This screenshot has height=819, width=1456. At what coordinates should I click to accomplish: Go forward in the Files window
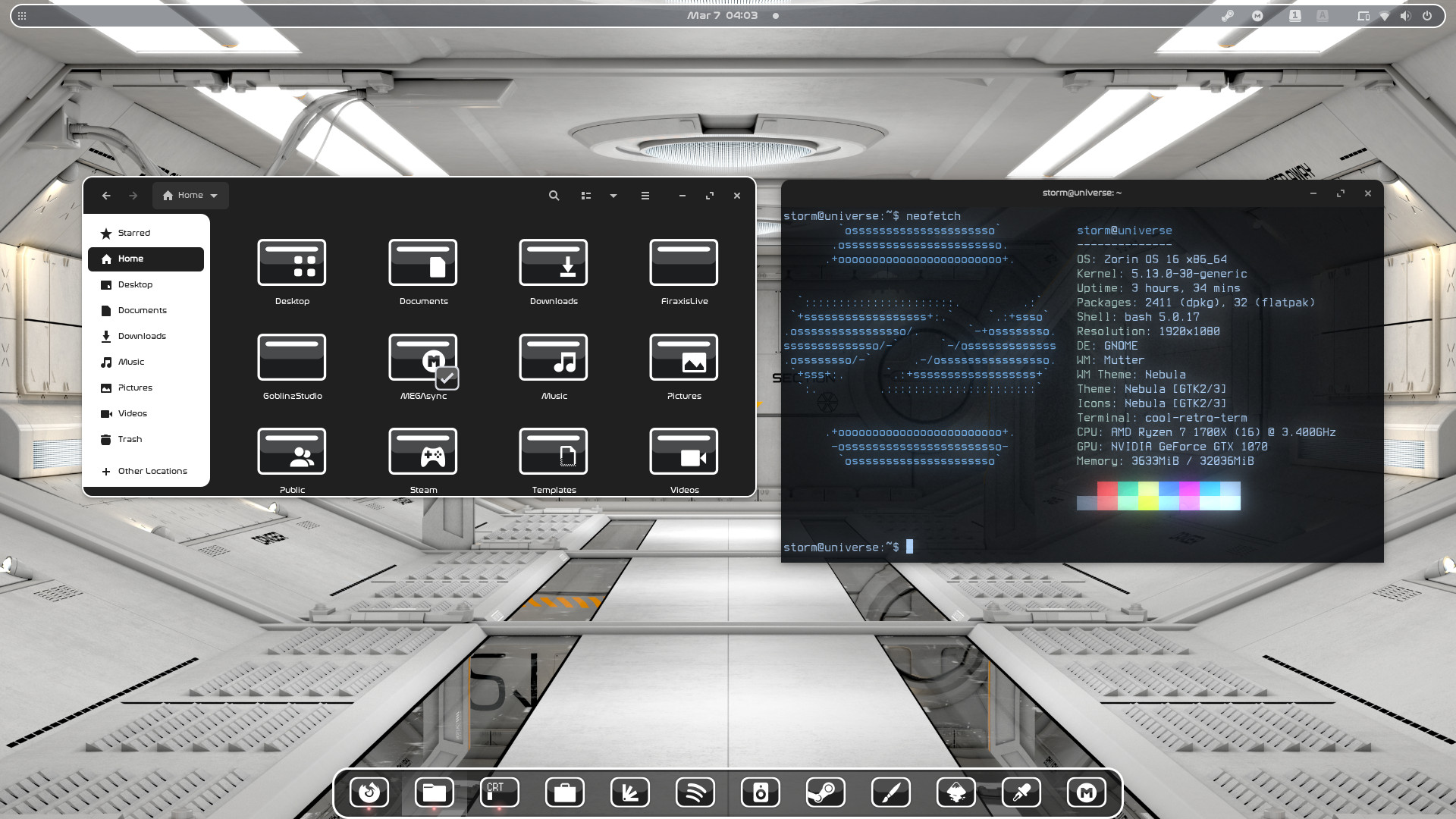pos(133,196)
